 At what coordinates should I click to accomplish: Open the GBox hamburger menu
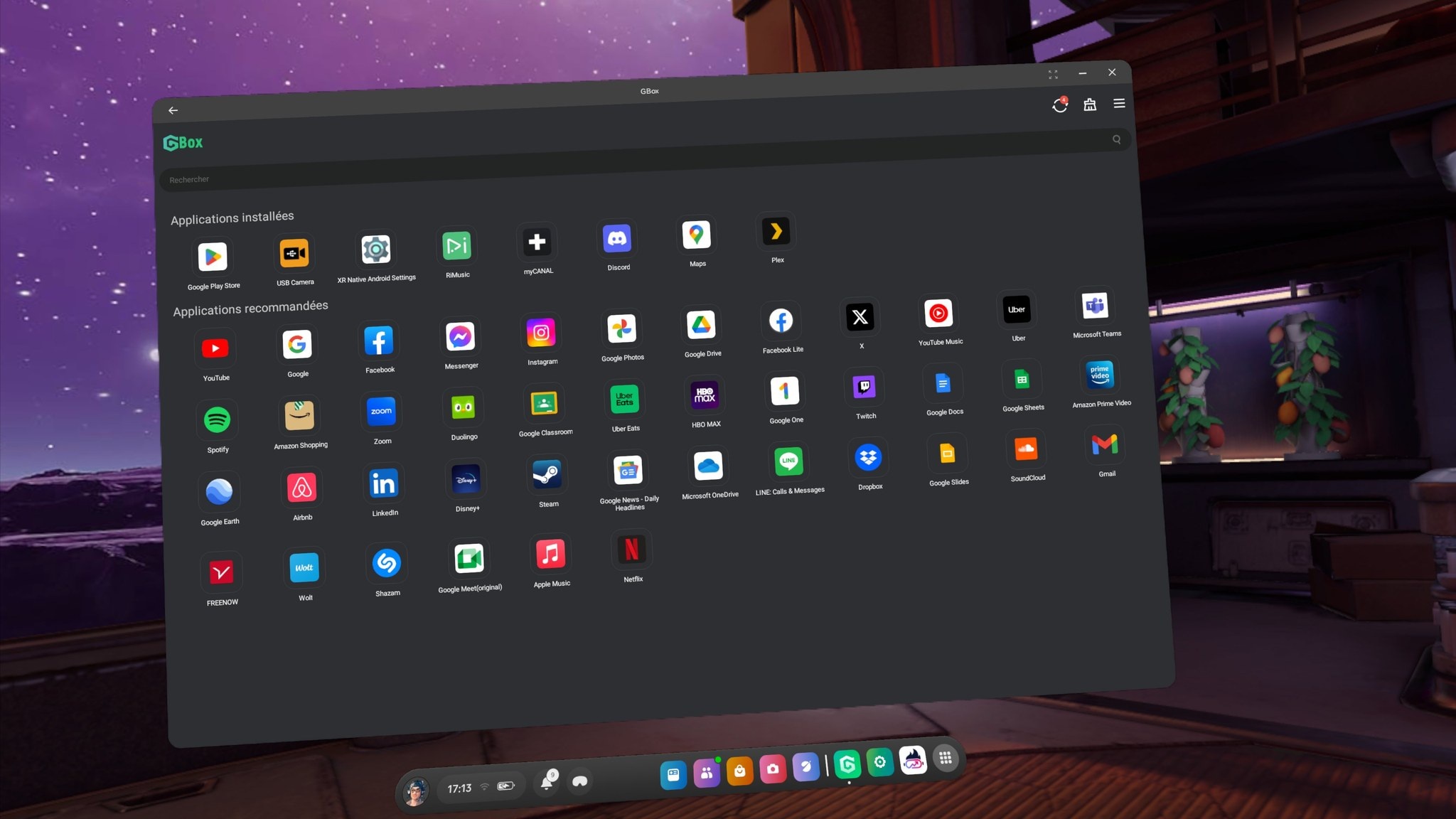(x=1119, y=103)
